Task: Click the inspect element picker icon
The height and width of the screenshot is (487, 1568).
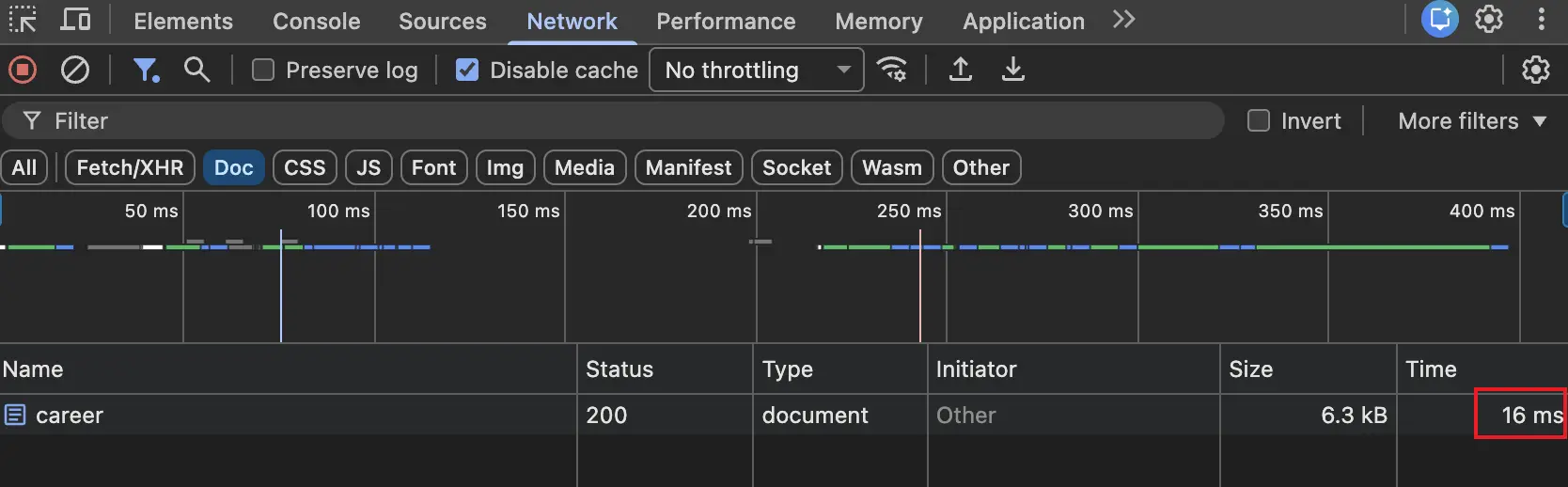Action: [x=23, y=20]
